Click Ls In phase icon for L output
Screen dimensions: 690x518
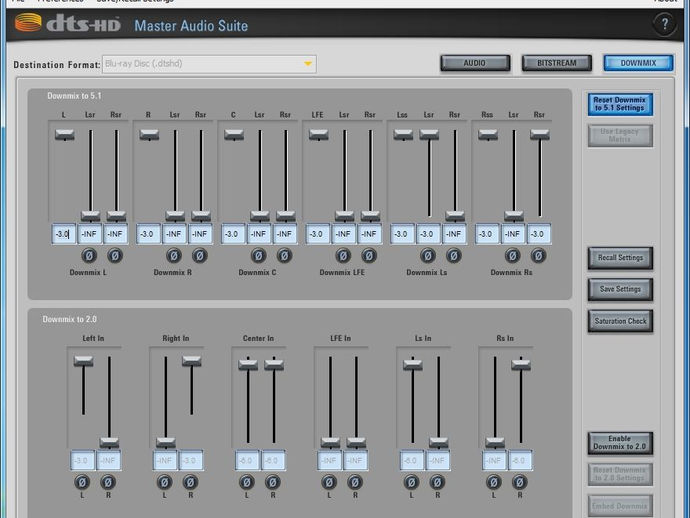(411, 482)
